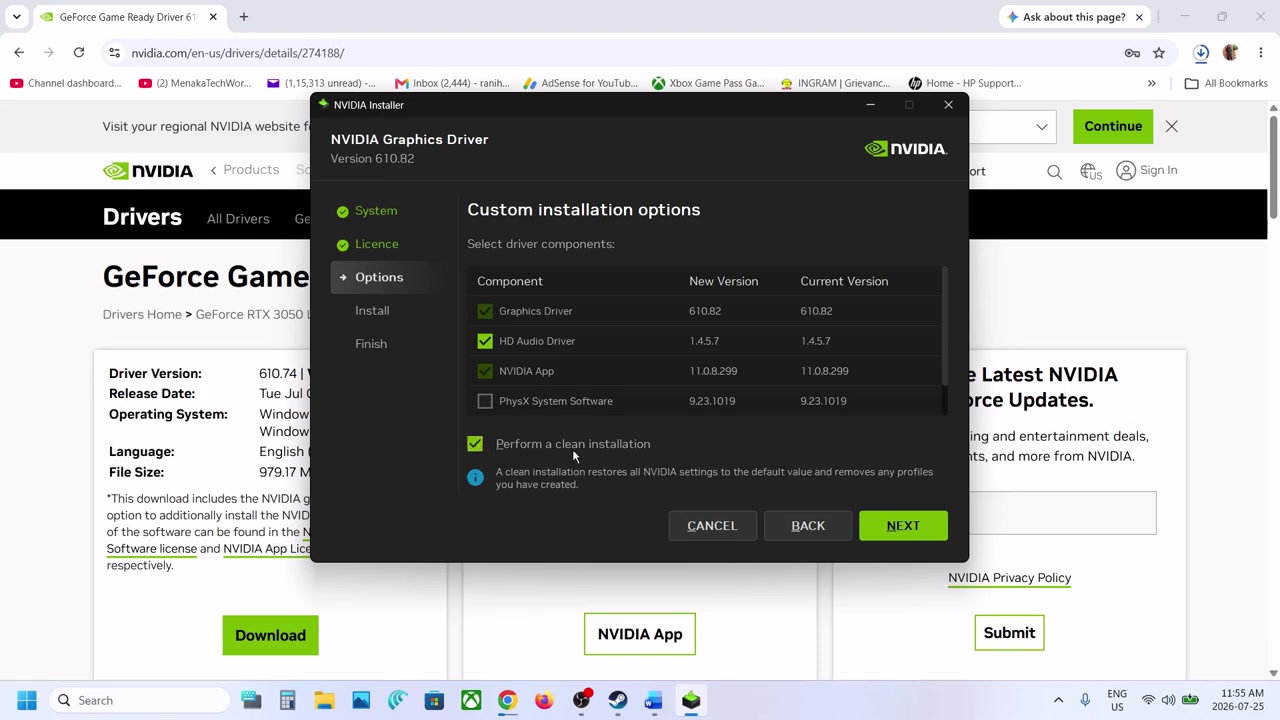Expand the hidden bookmarks chevron

click(1152, 83)
